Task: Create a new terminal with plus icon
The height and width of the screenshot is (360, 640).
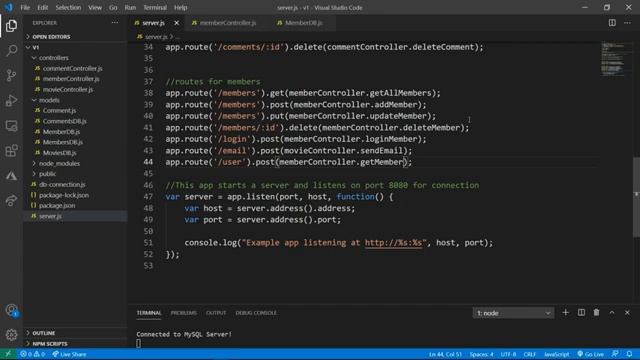Action: pos(565,313)
